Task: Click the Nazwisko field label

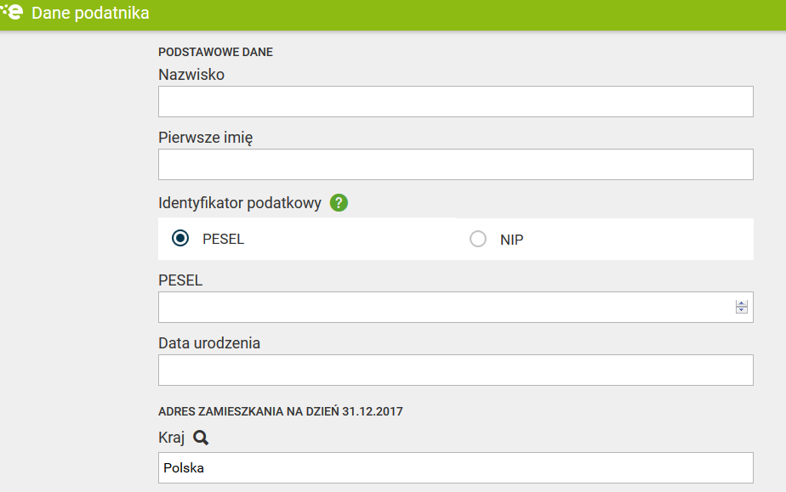Action: [191, 75]
